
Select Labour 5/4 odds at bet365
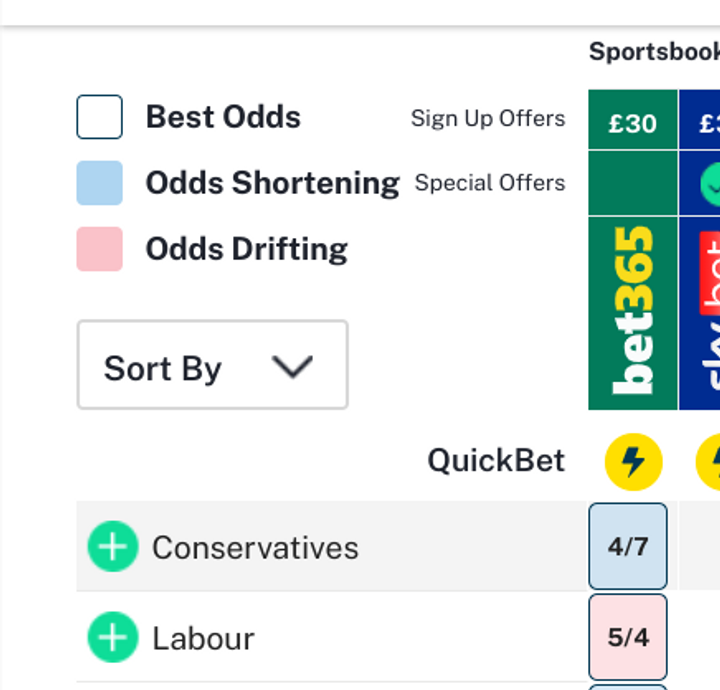(x=628, y=637)
